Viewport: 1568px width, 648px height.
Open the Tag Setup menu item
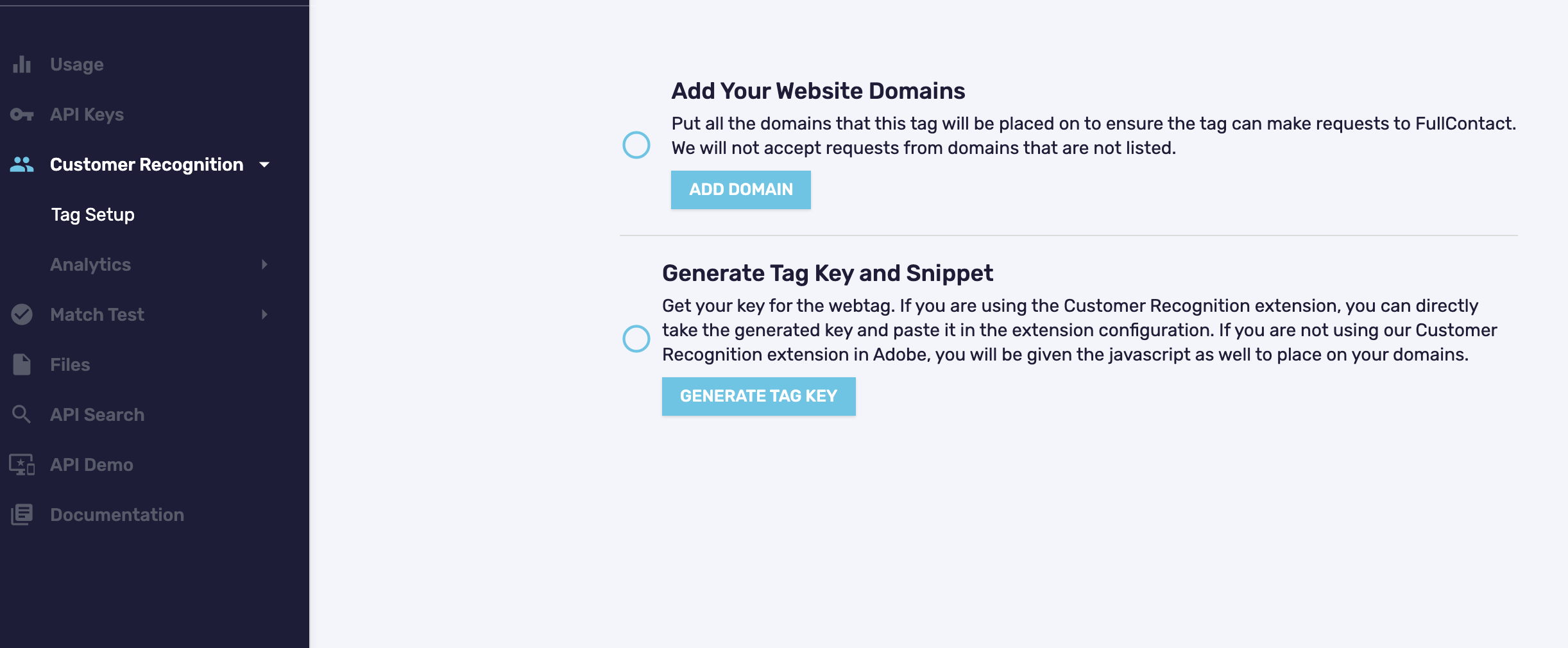point(93,214)
